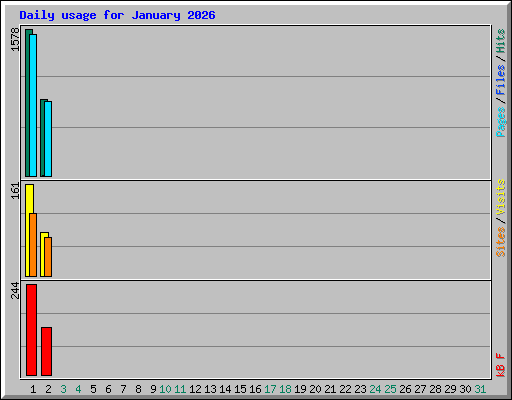Viewport: 512px width, 400px height.
Task: Click day label 7 on the axis
Action: pyautogui.click(x=123, y=389)
